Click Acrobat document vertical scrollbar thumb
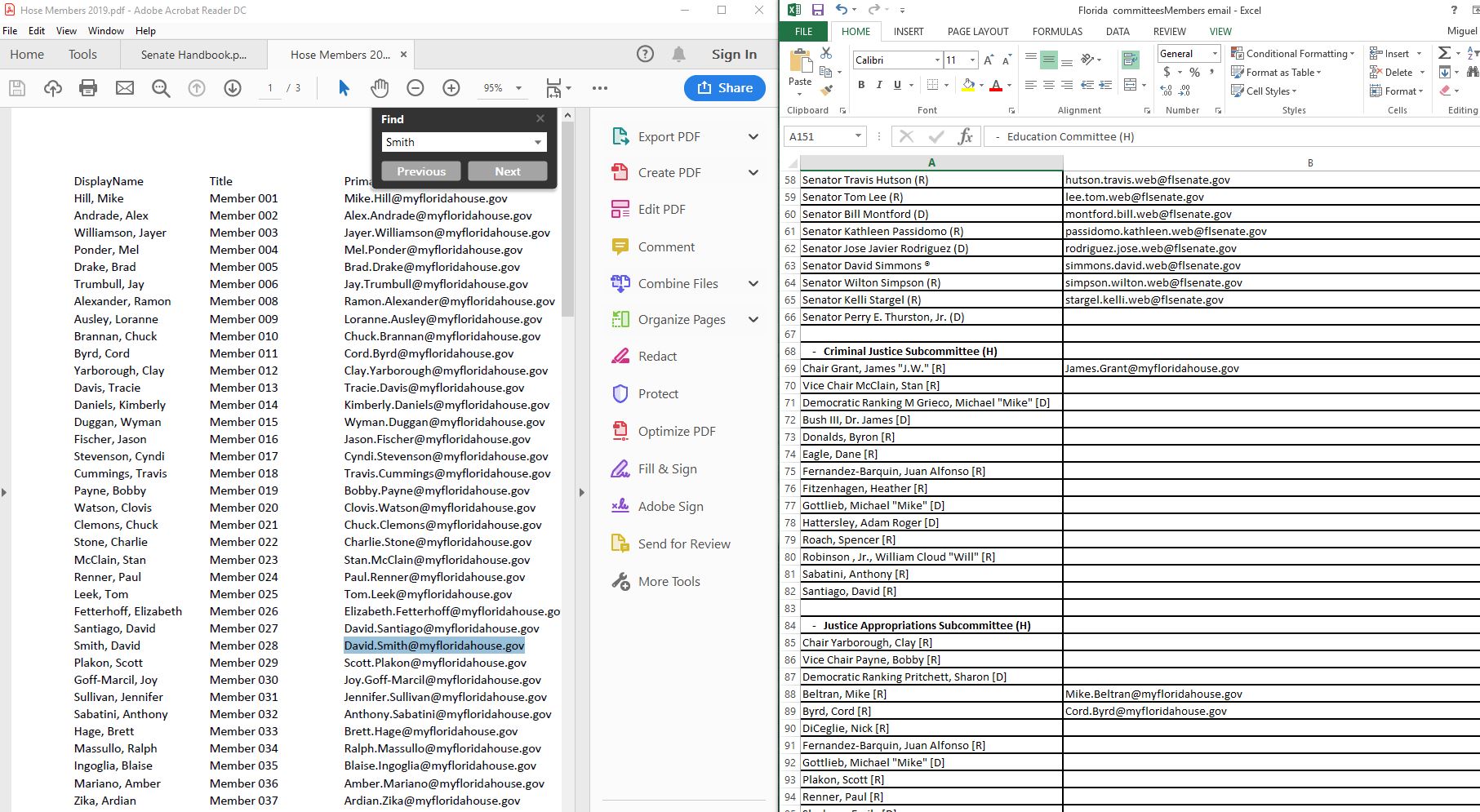 tap(568, 220)
